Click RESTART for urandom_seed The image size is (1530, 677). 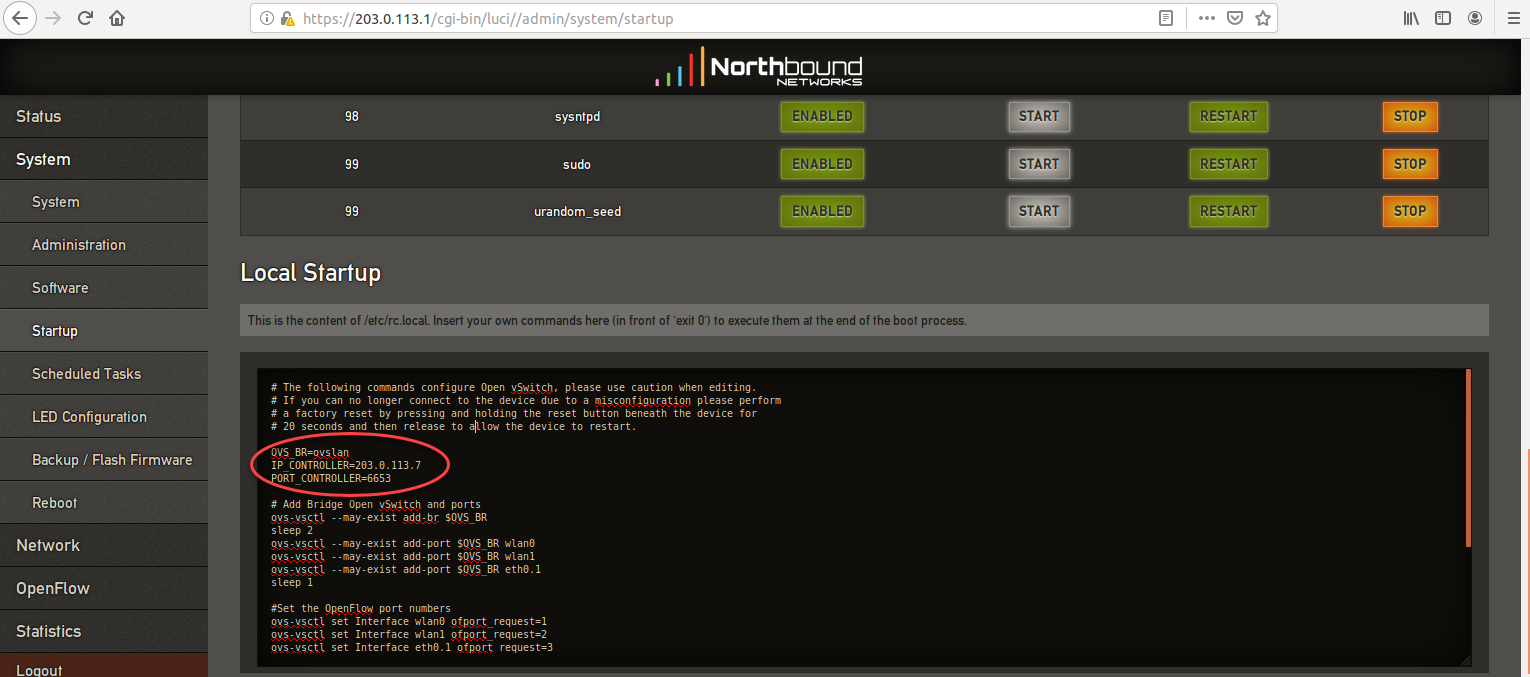1229,211
